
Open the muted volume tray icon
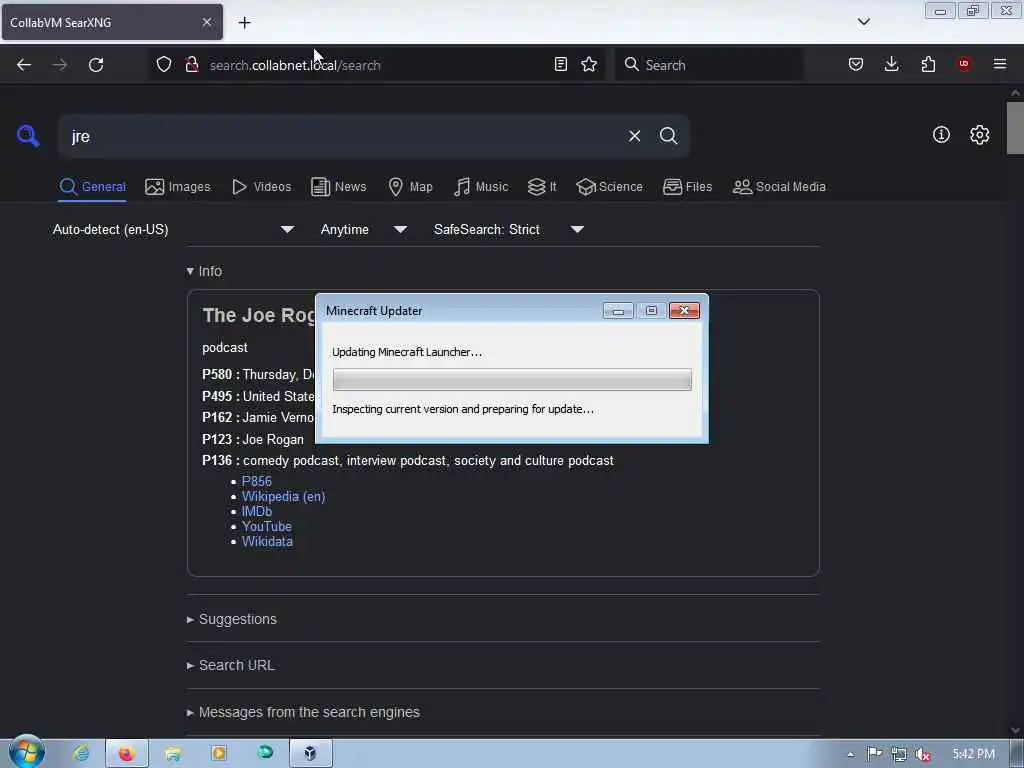pyautogui.click(x=923, y=754)
